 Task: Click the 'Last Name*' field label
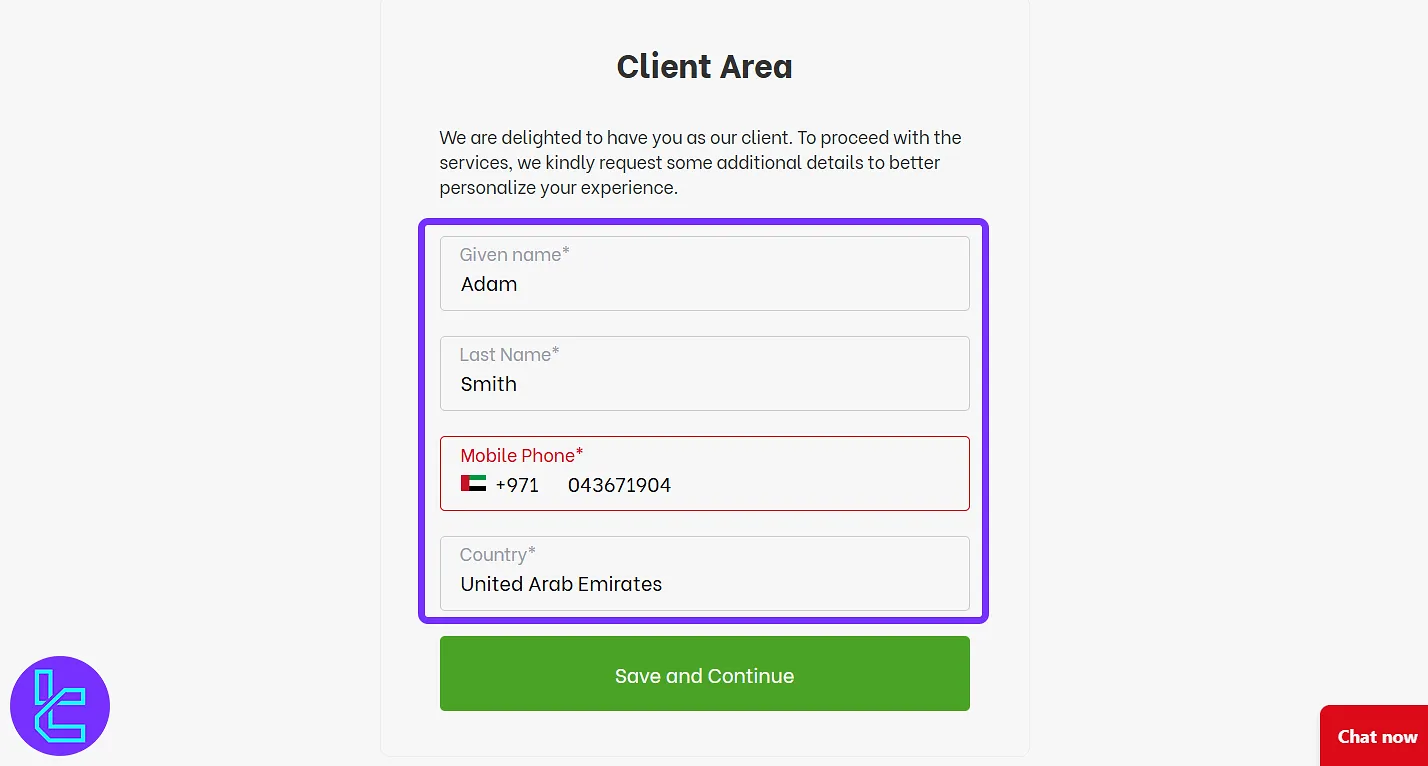(509, 354)
